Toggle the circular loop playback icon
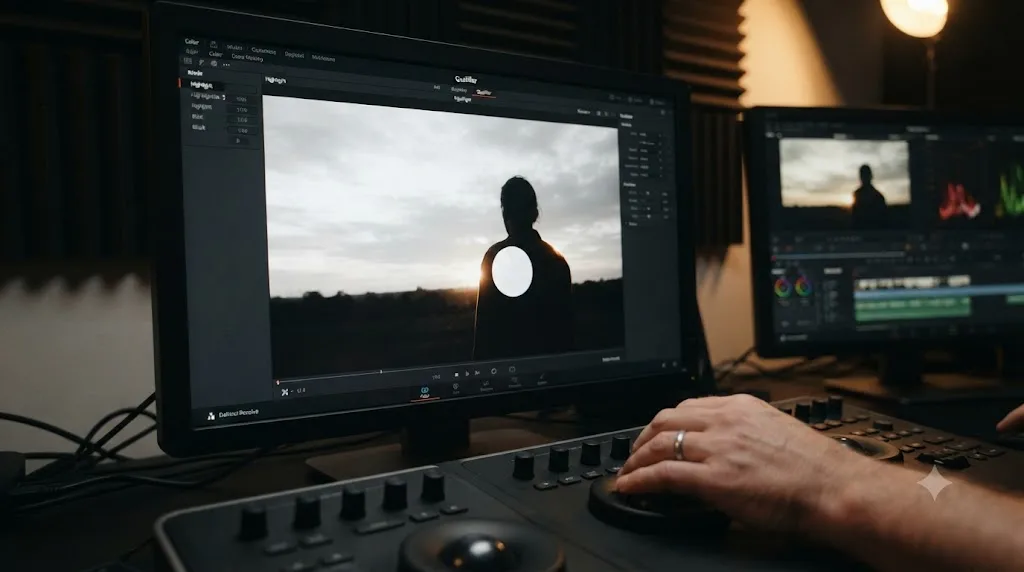This screenshot has width=1024, height=572. tap(494, 371)
